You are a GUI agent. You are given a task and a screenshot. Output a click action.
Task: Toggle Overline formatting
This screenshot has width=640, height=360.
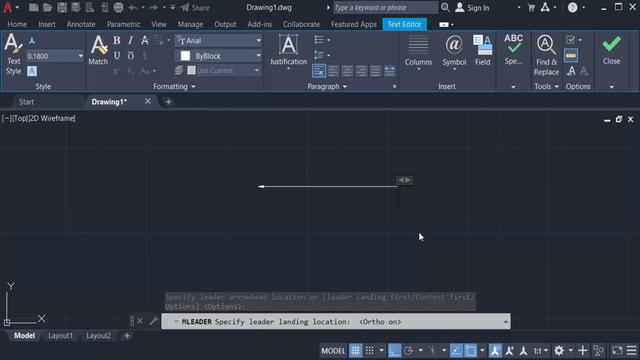click(131, 56)
